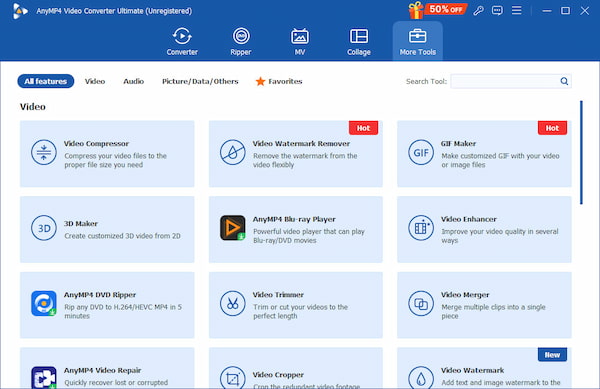The width and height of the screenshot is (600, 389).
Task: Open Video Watermark tool title
Action: (472, 370)
